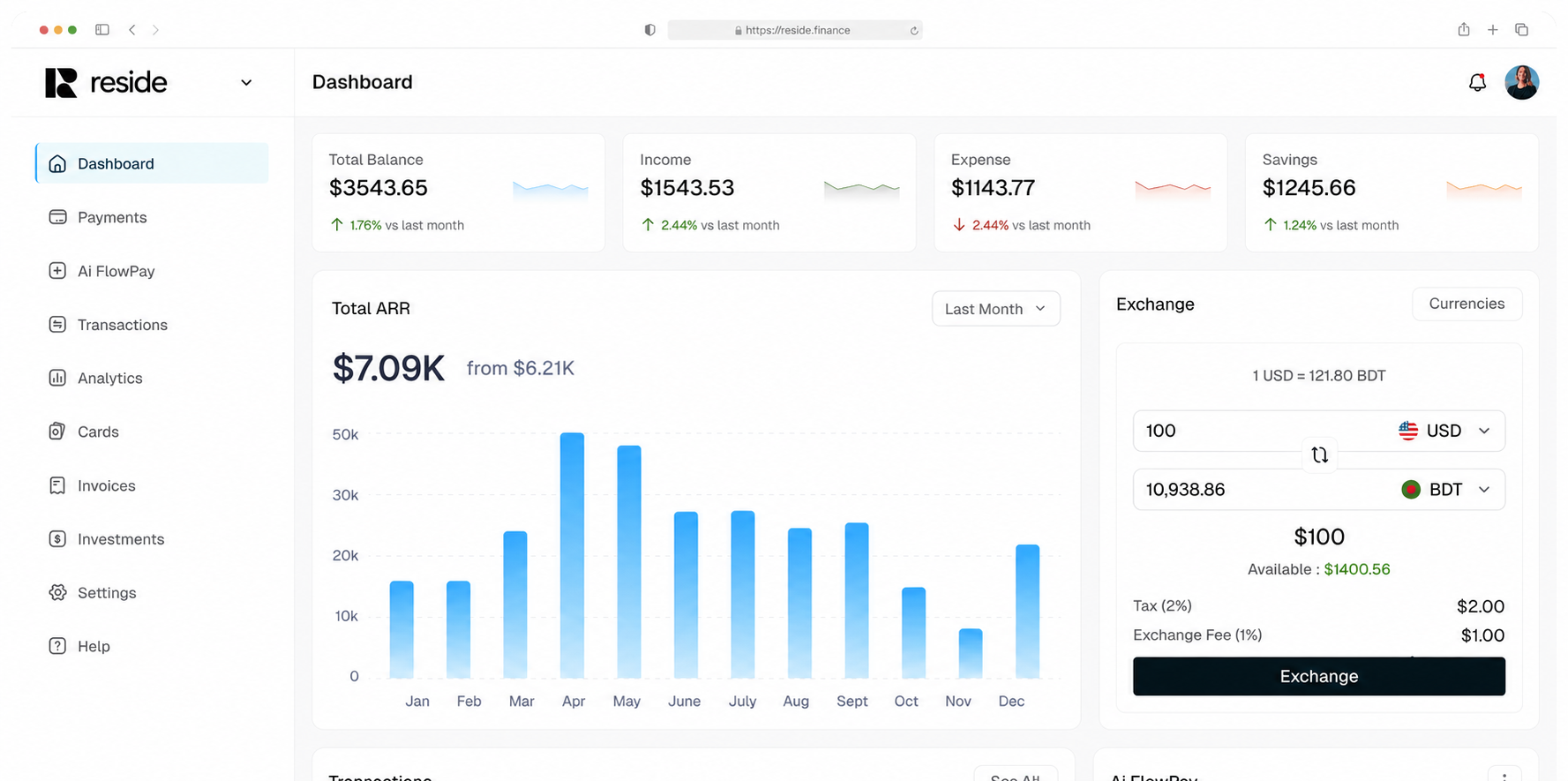Viewport: 1568px width, 781px height.
Task: Expand the reside workspace chevron
Action: tap(246, 82)
